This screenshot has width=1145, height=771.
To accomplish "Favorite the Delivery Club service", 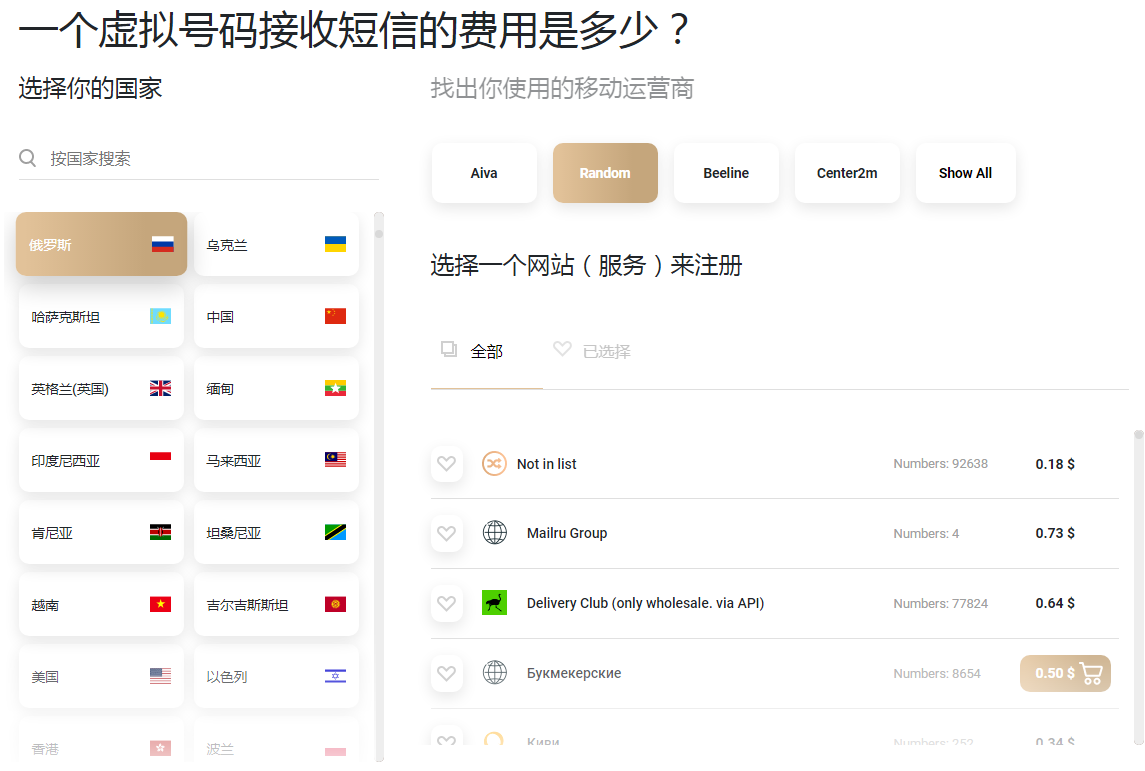I will click(447, 603).
